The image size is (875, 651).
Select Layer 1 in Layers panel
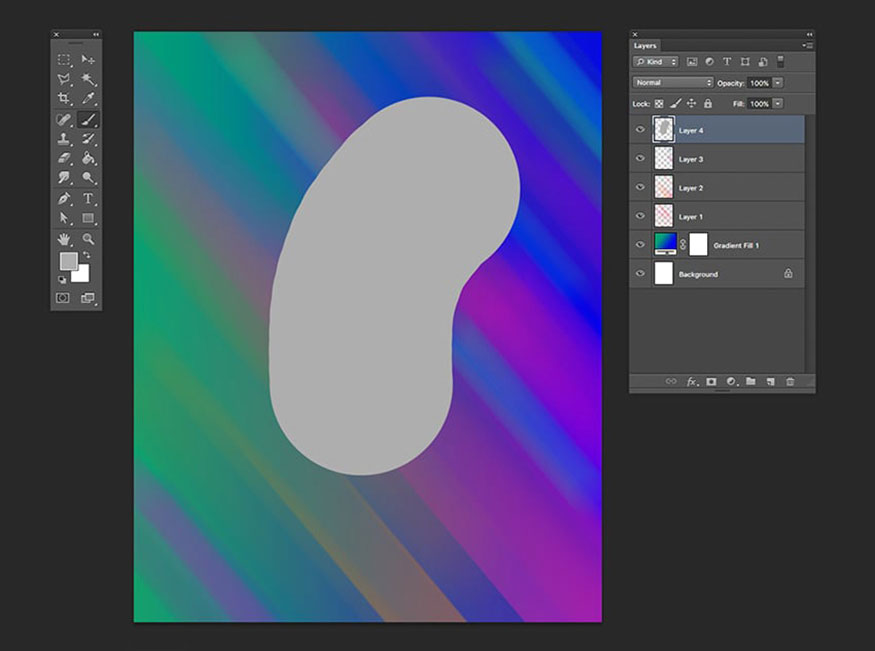[717, 216]
